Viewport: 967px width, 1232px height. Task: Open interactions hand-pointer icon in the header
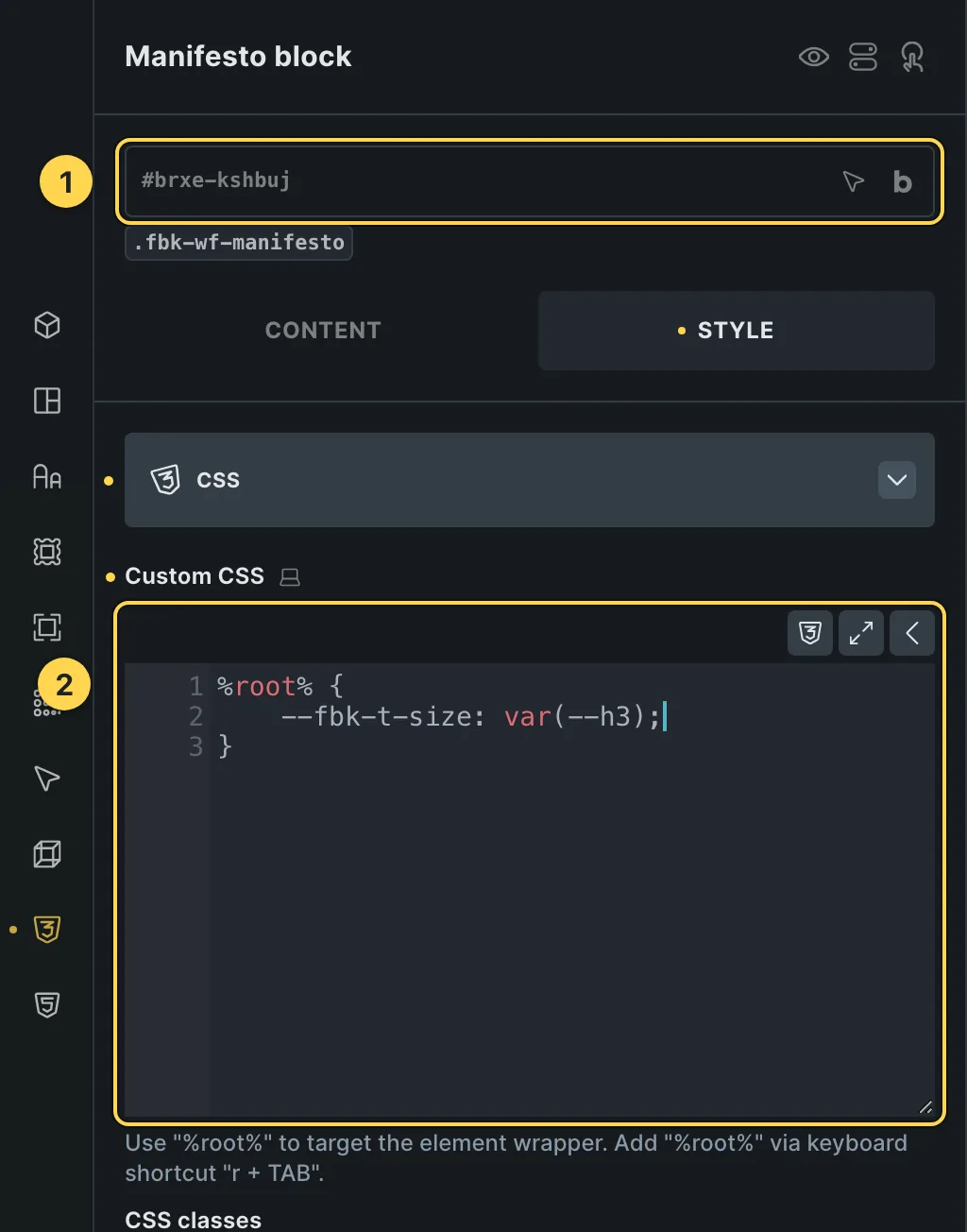pyautogui.click(x=912, y=58)
